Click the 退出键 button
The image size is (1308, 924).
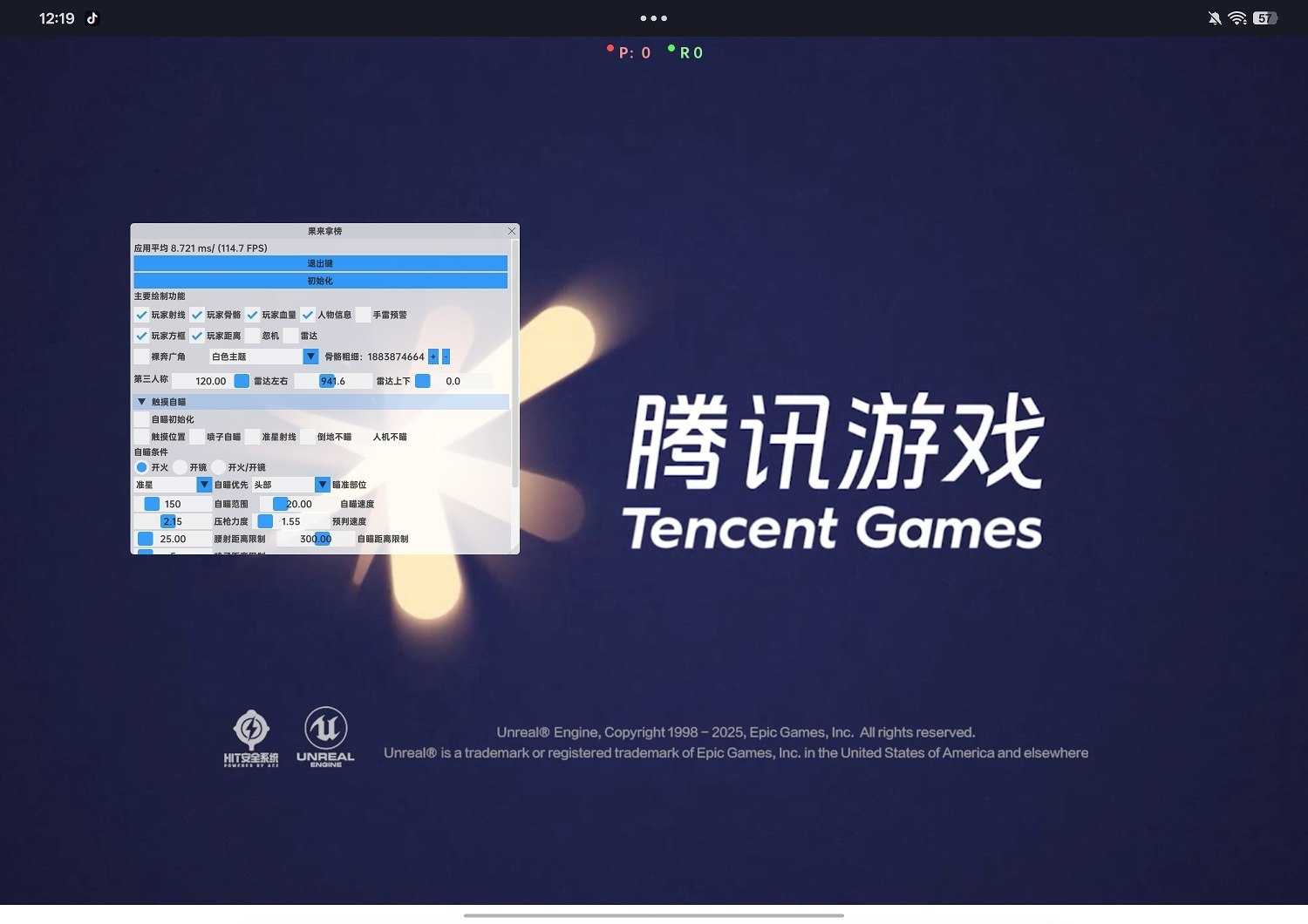point(320,263)
